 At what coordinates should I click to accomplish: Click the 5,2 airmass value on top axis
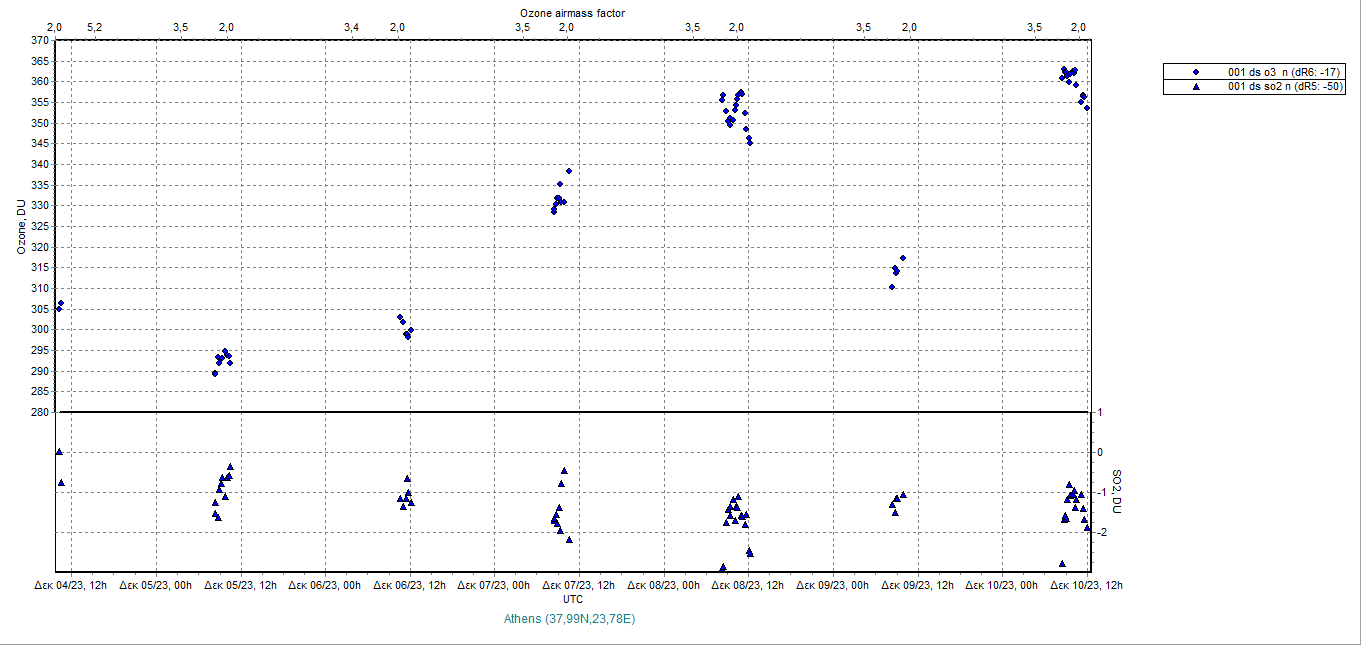point(94,26)
